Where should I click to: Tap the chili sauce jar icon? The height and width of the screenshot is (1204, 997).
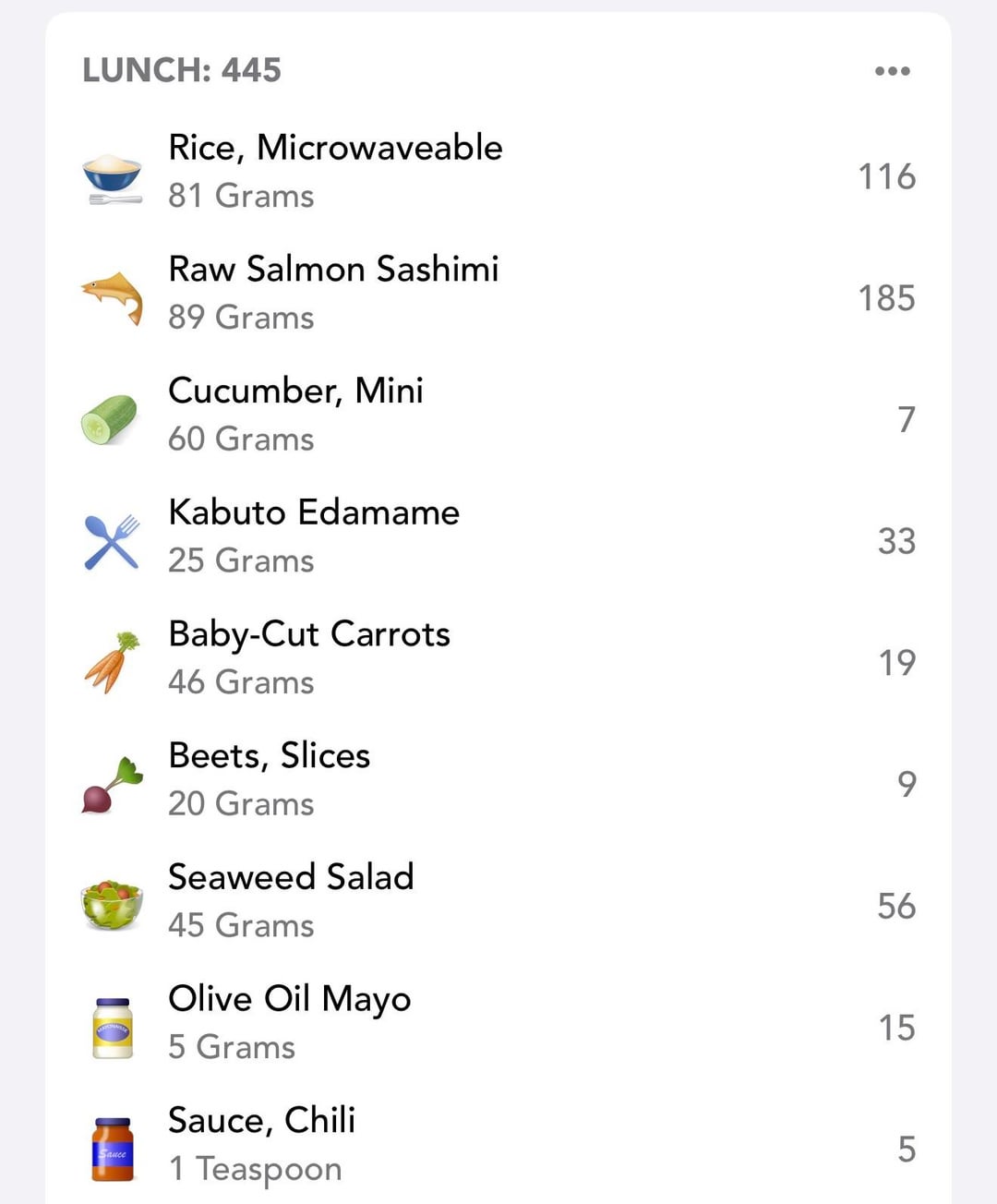(113, 1150)
